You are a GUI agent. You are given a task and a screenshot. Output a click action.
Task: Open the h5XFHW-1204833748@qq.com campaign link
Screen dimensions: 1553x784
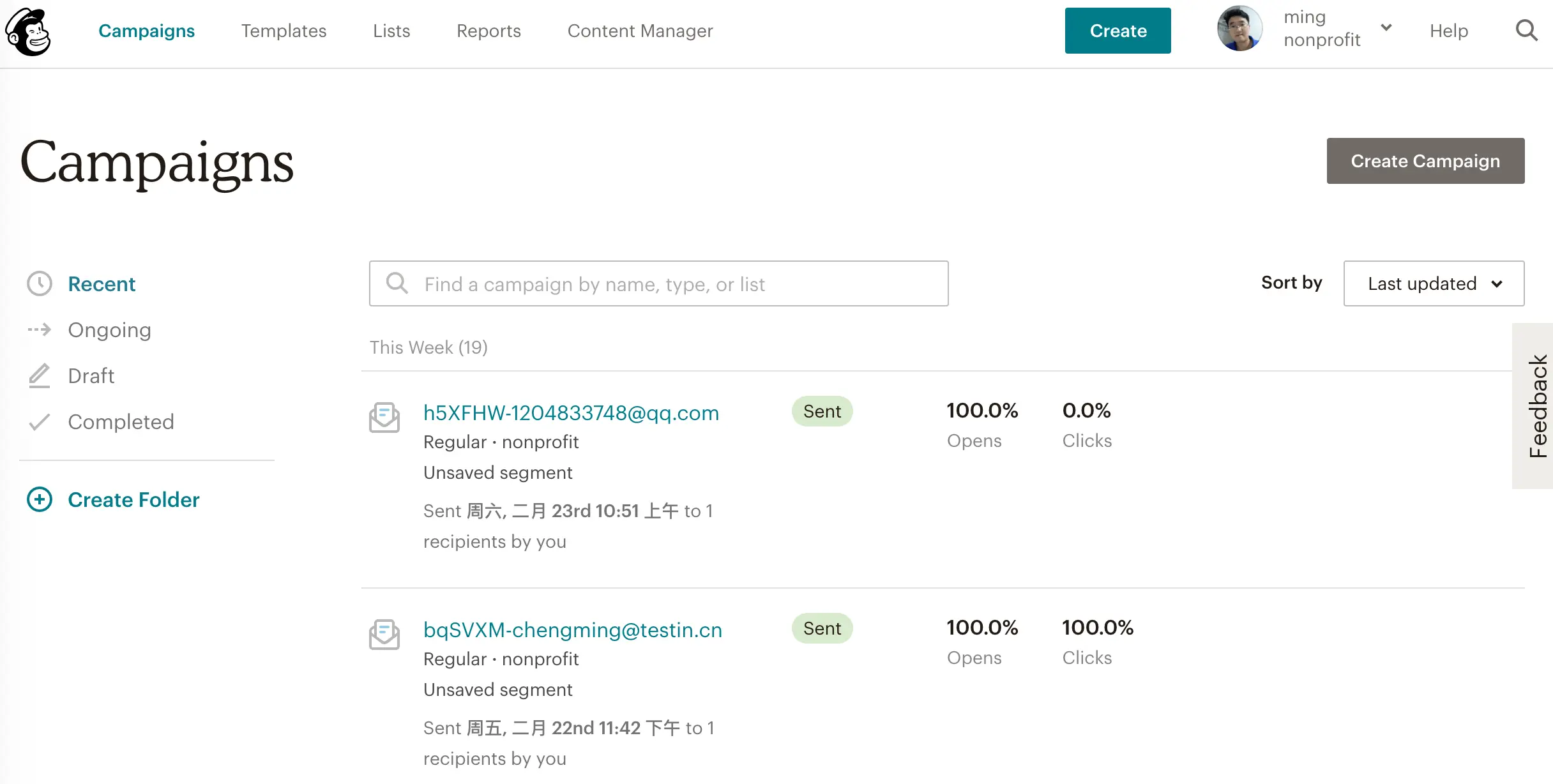[x=571, y=412]
